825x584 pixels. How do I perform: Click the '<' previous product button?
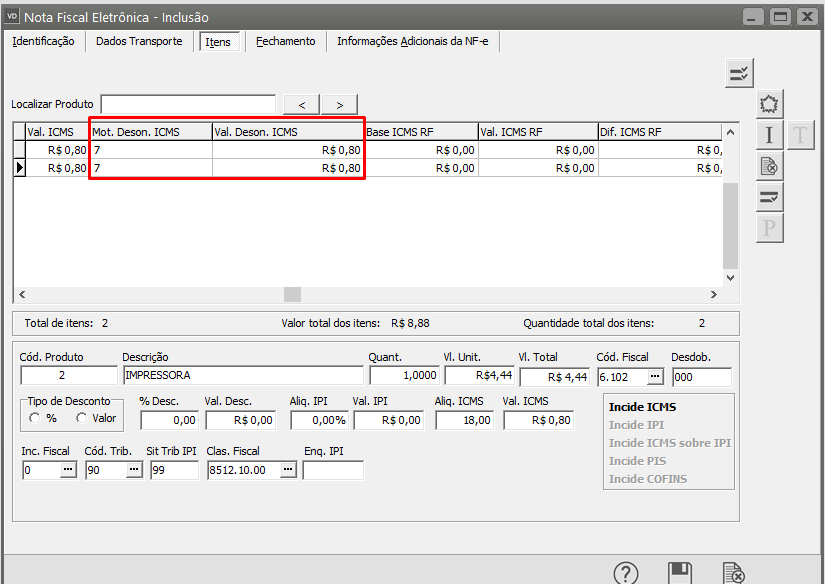[301, 105]
